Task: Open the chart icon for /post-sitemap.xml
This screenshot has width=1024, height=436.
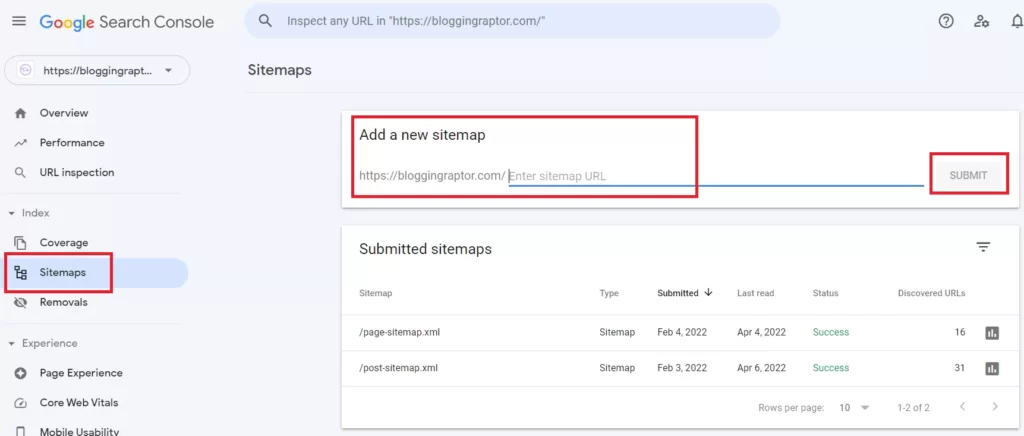Action: coord(992,369)
